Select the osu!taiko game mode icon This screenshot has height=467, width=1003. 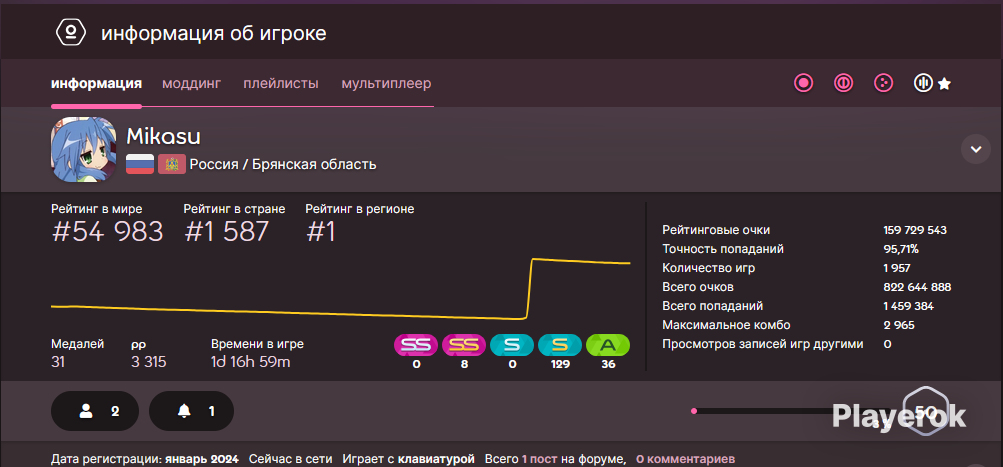point(844,83)
